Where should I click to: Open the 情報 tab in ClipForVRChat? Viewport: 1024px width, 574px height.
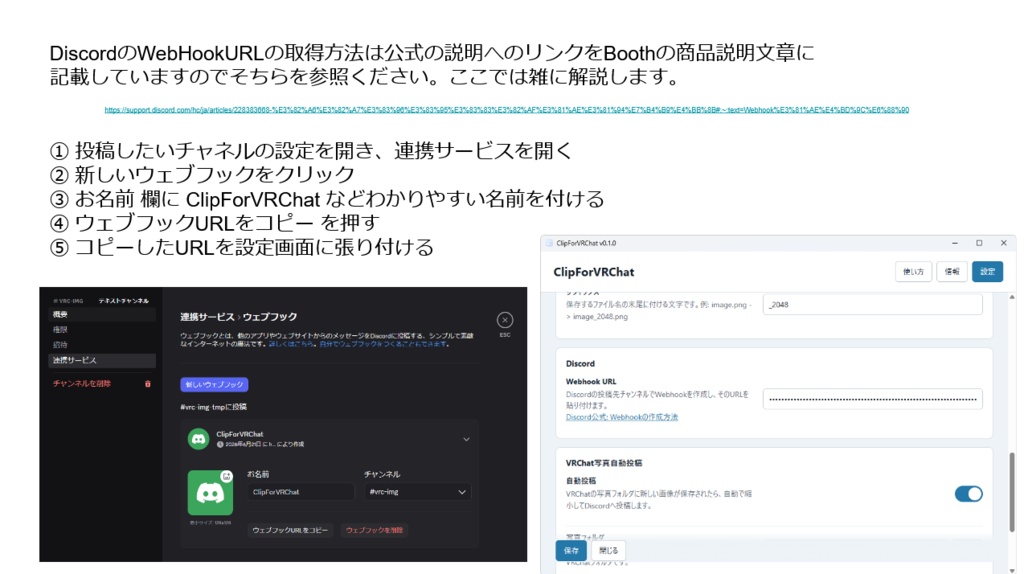[952, 272]
